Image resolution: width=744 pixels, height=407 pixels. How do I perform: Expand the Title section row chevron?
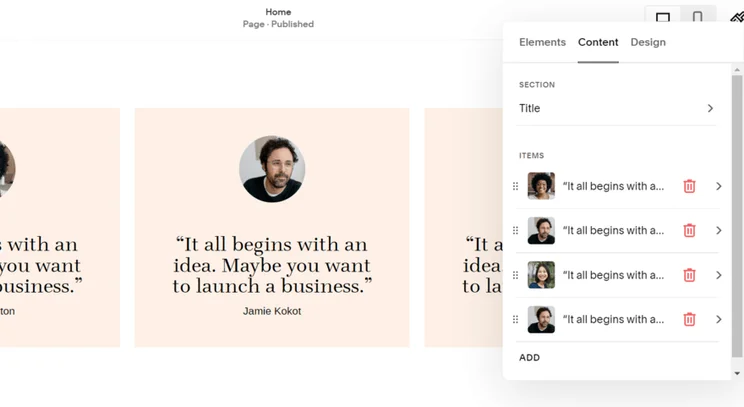coord(710,108)
